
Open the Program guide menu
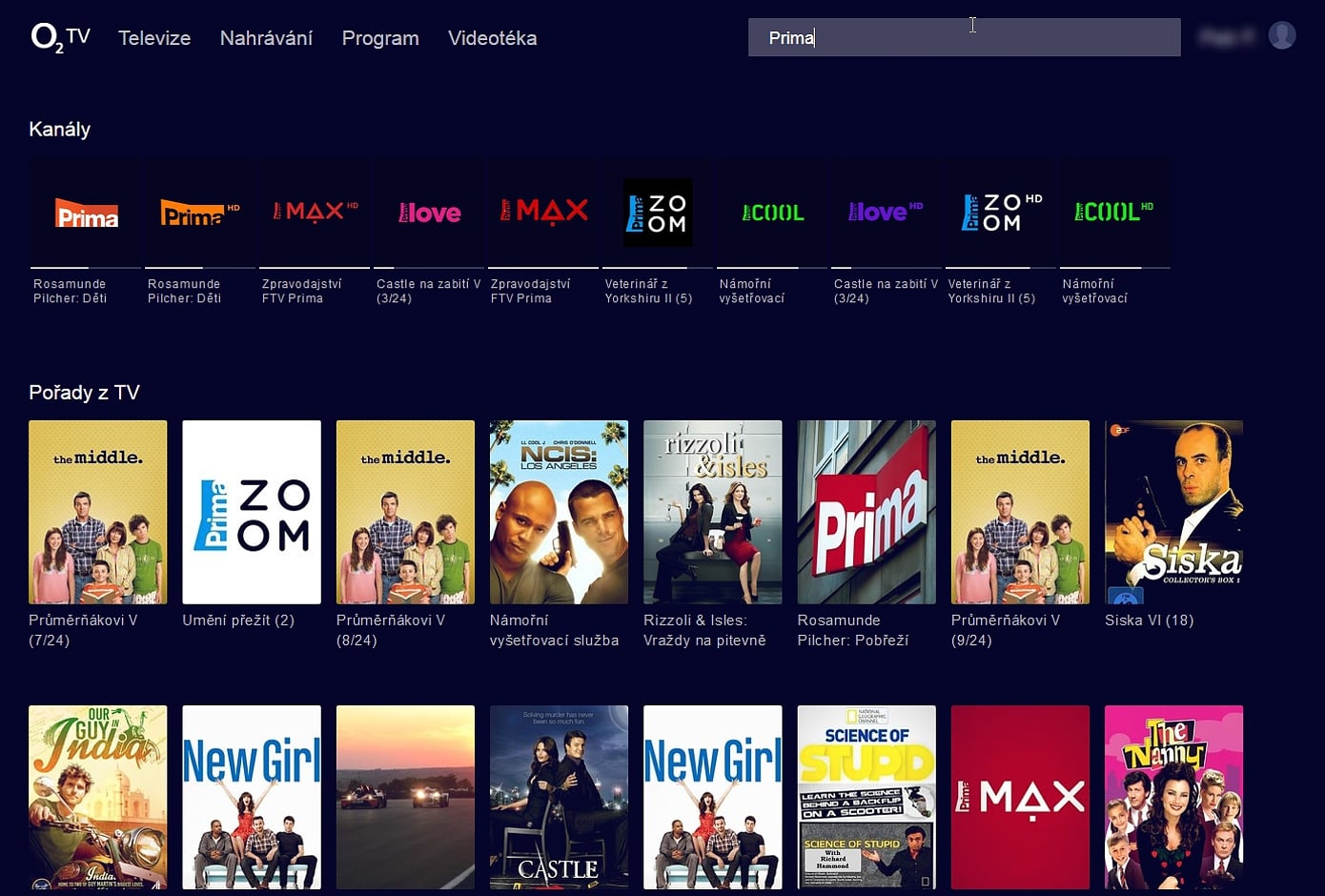pyautogui.click(x=380, y=38)
